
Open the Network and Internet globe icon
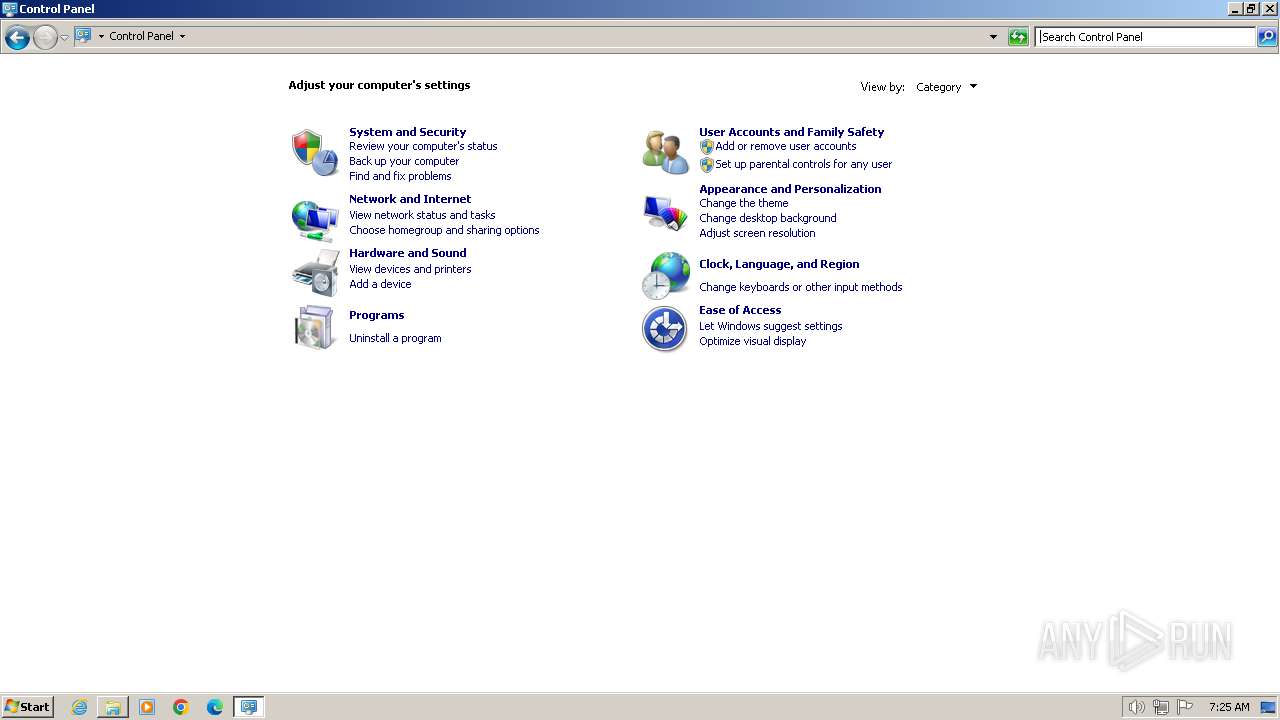(x=315, y=220)
